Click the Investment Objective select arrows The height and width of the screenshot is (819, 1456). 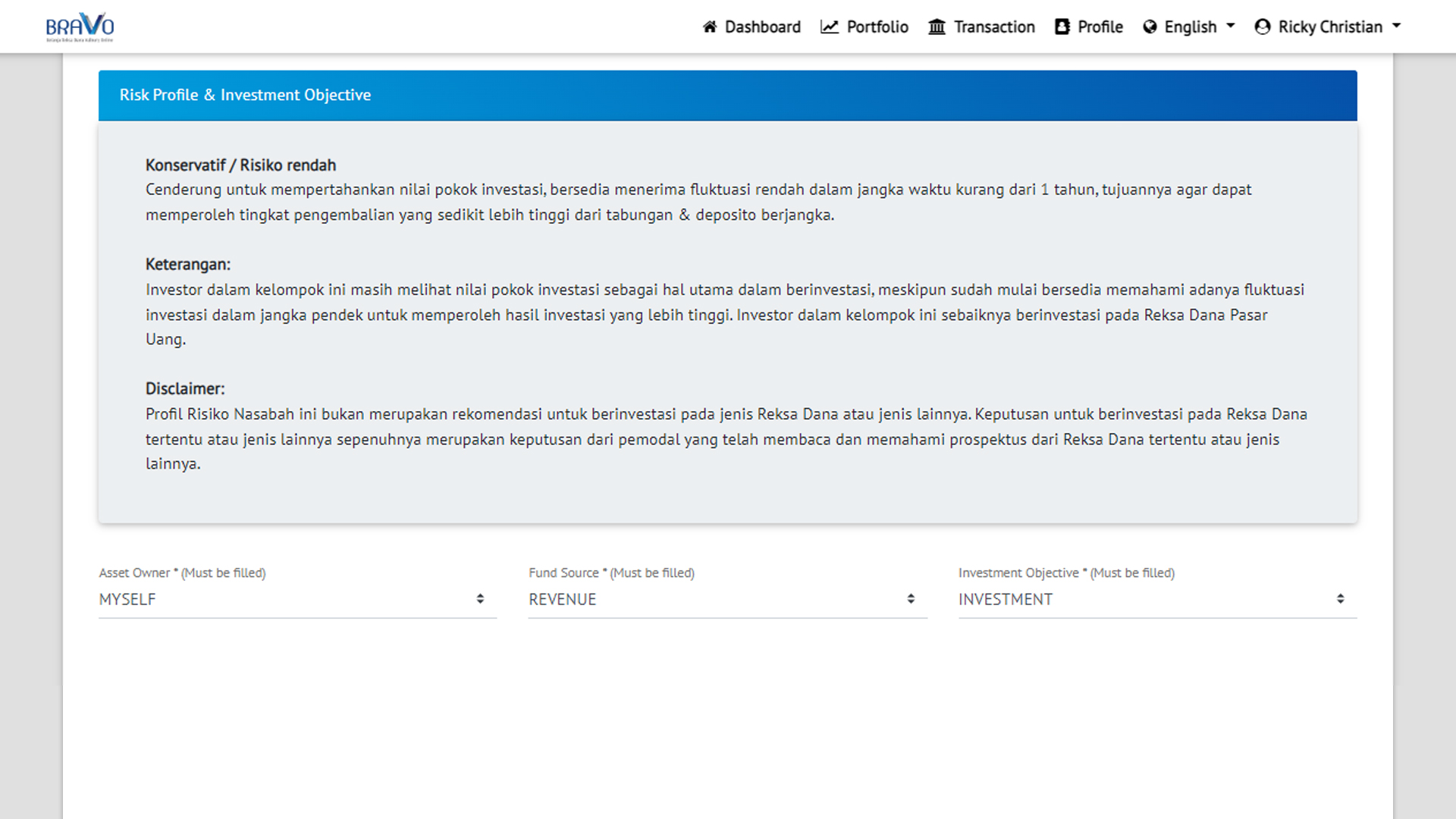pyautogui.click(x=1341, y=599)
